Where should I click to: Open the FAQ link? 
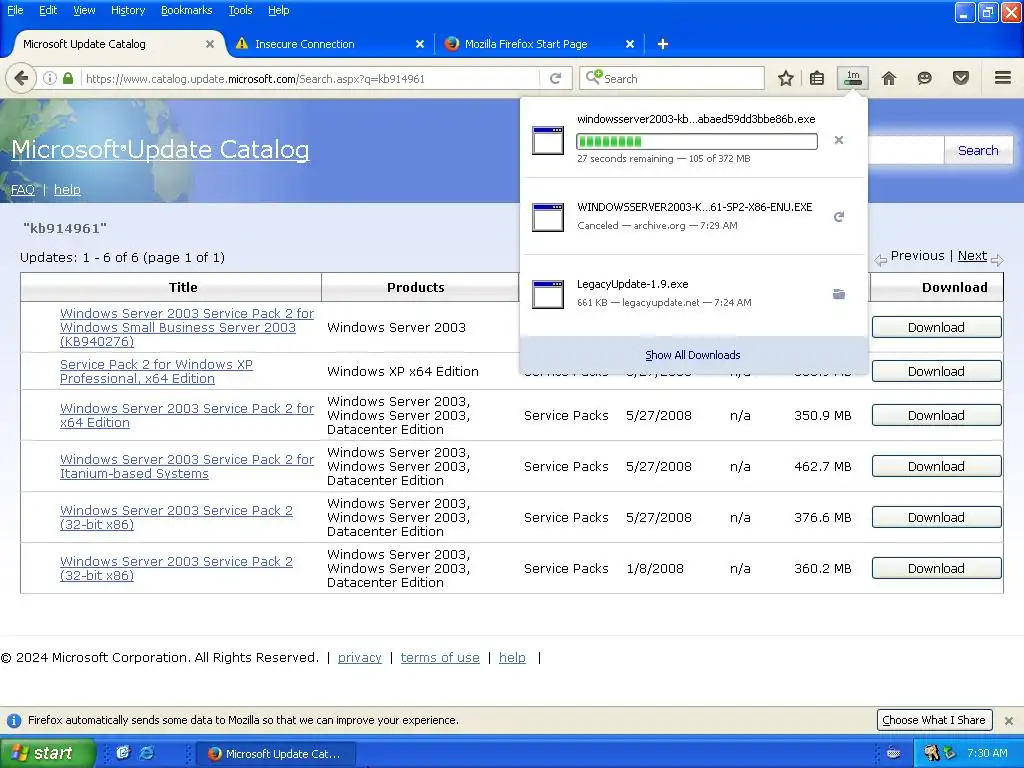click(x=23, y=189)
